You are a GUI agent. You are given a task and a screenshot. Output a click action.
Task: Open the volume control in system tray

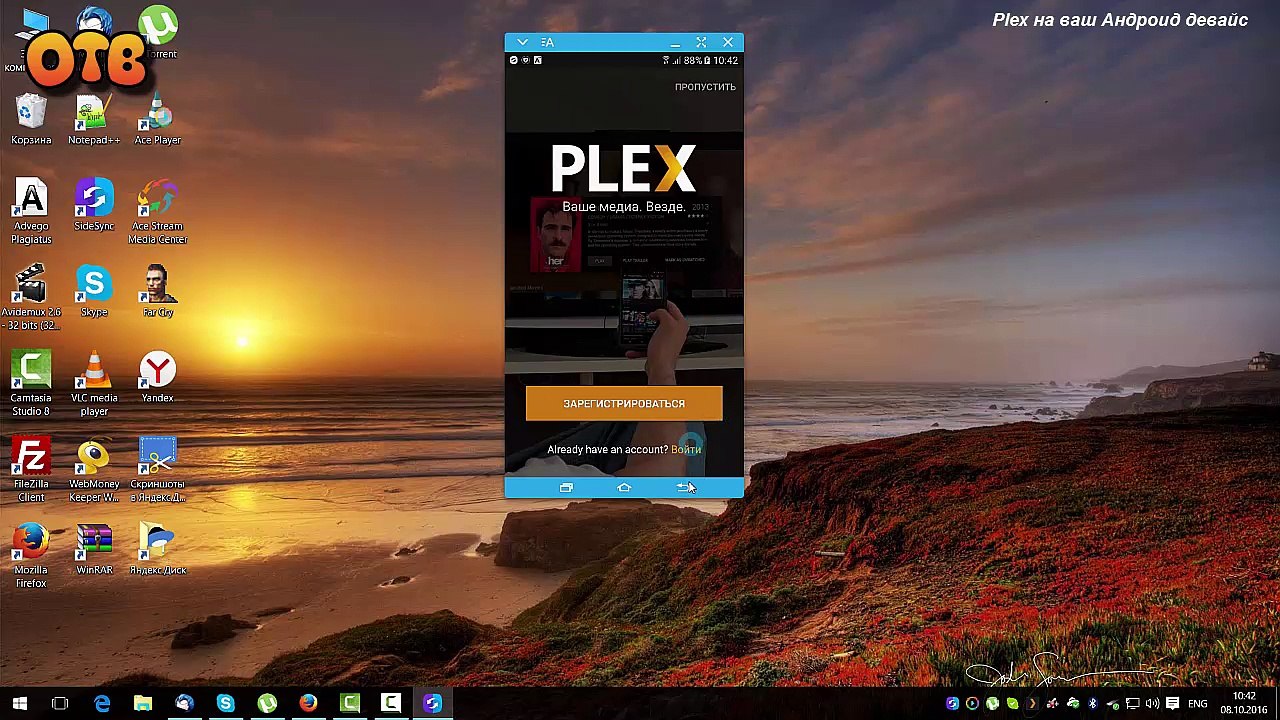[x=1152, y=704]
